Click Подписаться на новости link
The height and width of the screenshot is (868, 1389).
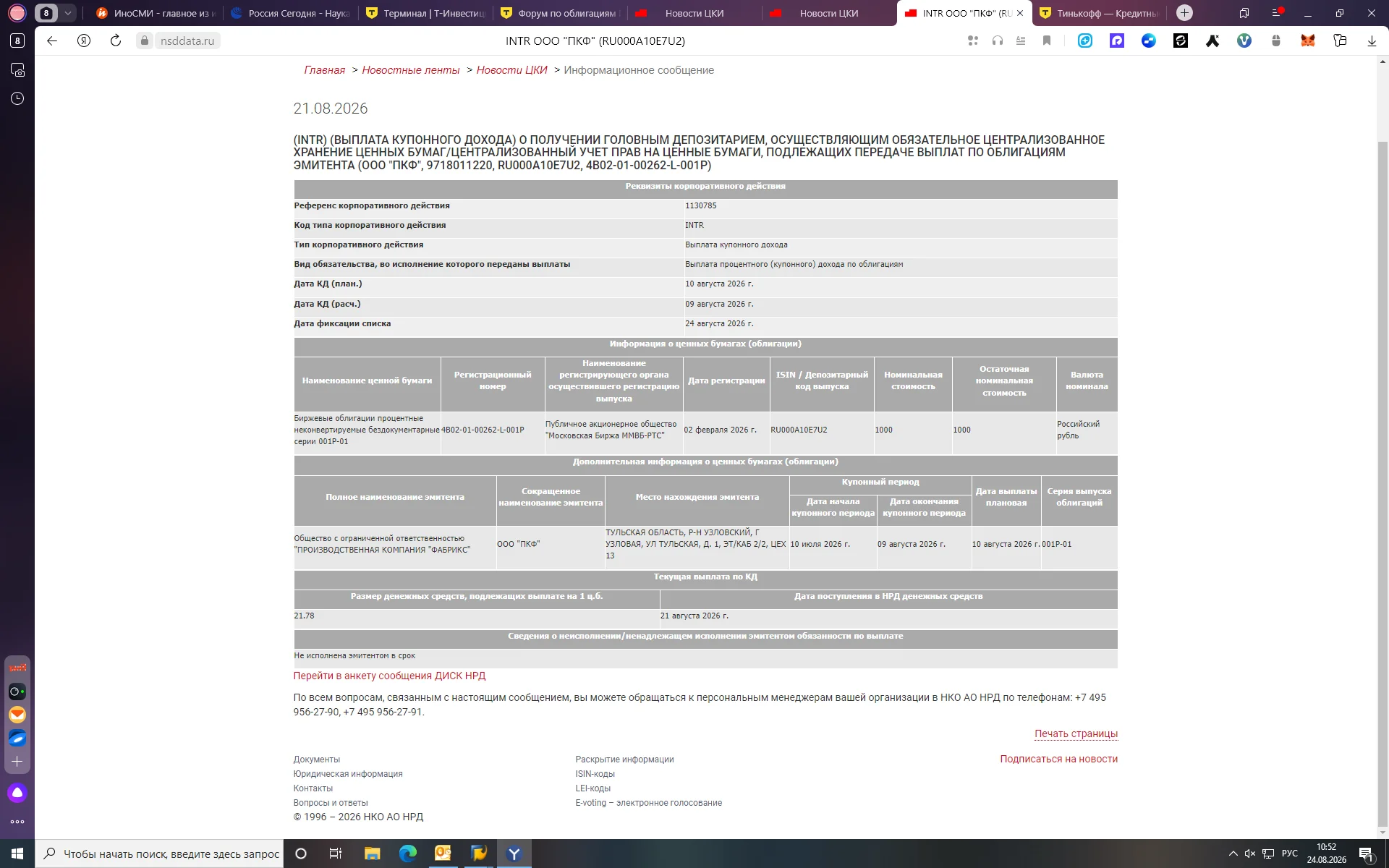[1059, 759]
